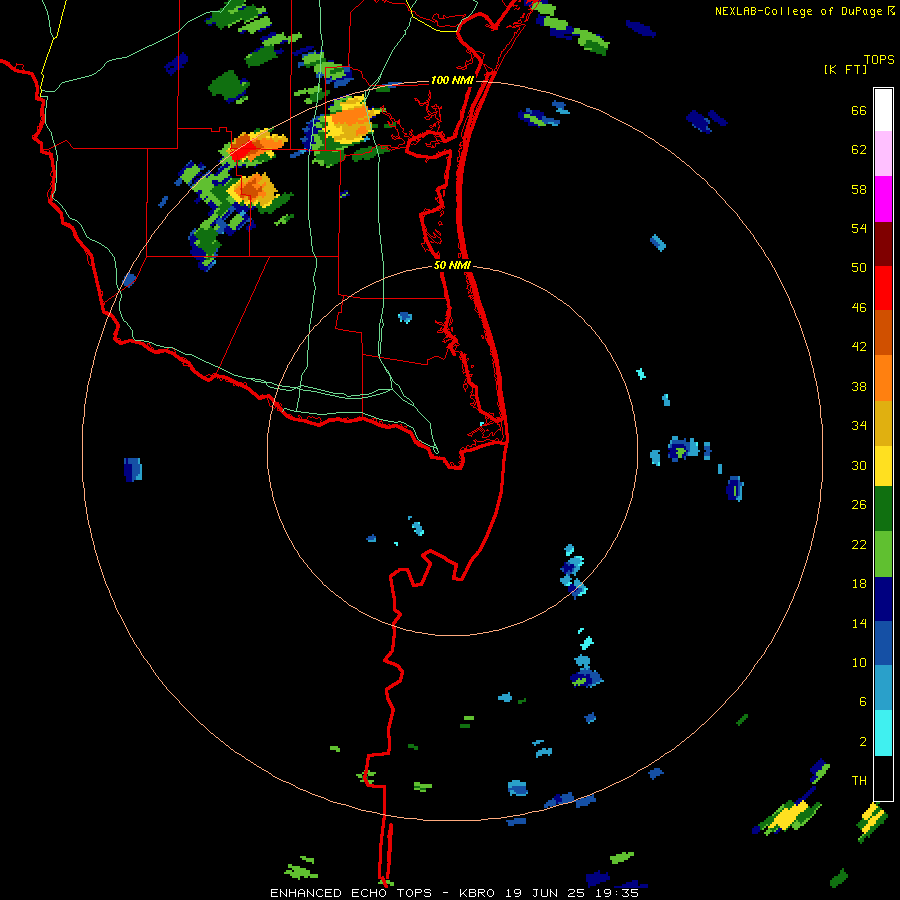Viewport: 900px width, 900px height.
Task: Click the '6' legend value
Action: [x=863, y=703]
